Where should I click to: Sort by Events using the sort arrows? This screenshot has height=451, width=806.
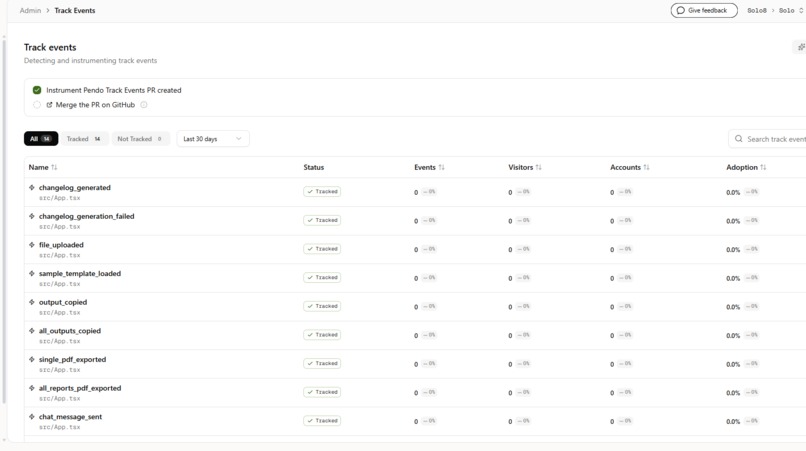pos(441,168)
